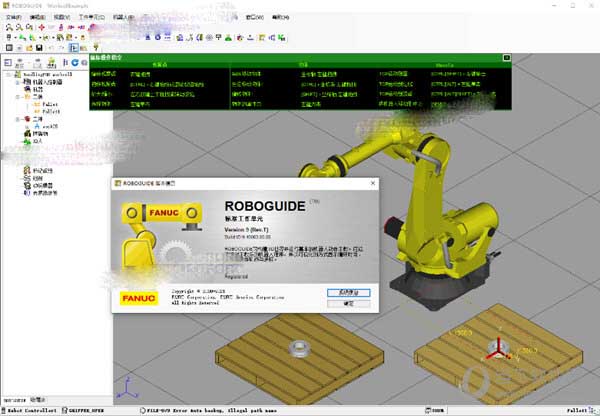This screenshot has height=416, width=600.
Task: Open the Cell menu
Action: coord(91,17)
